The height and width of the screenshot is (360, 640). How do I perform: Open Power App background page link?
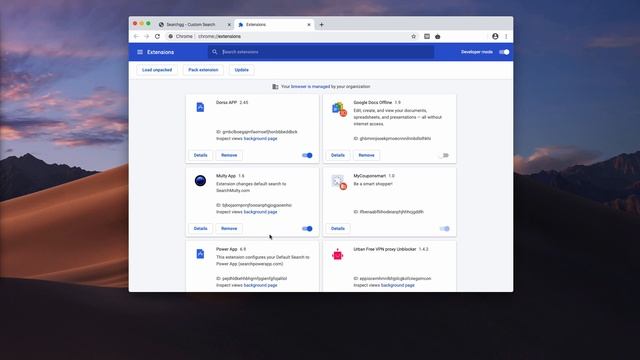tap(260, 285)
